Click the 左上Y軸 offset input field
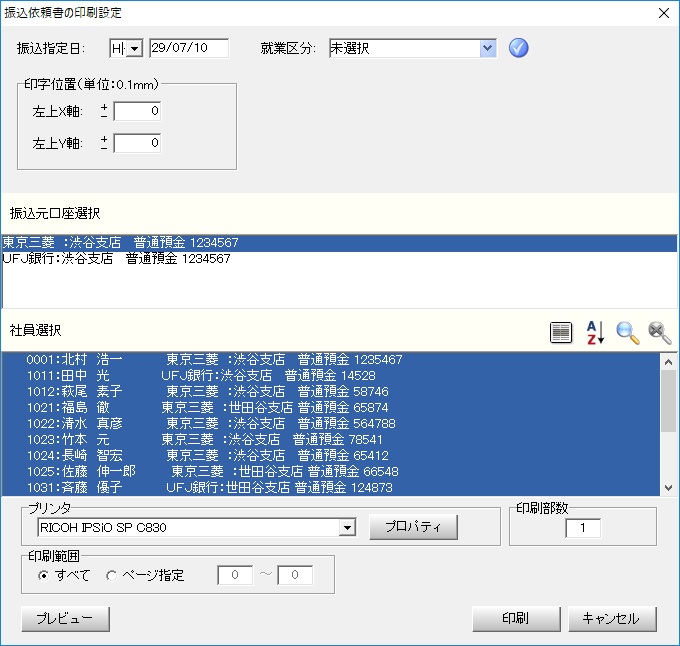Viewport: 680px width, 646px height. 137,143
